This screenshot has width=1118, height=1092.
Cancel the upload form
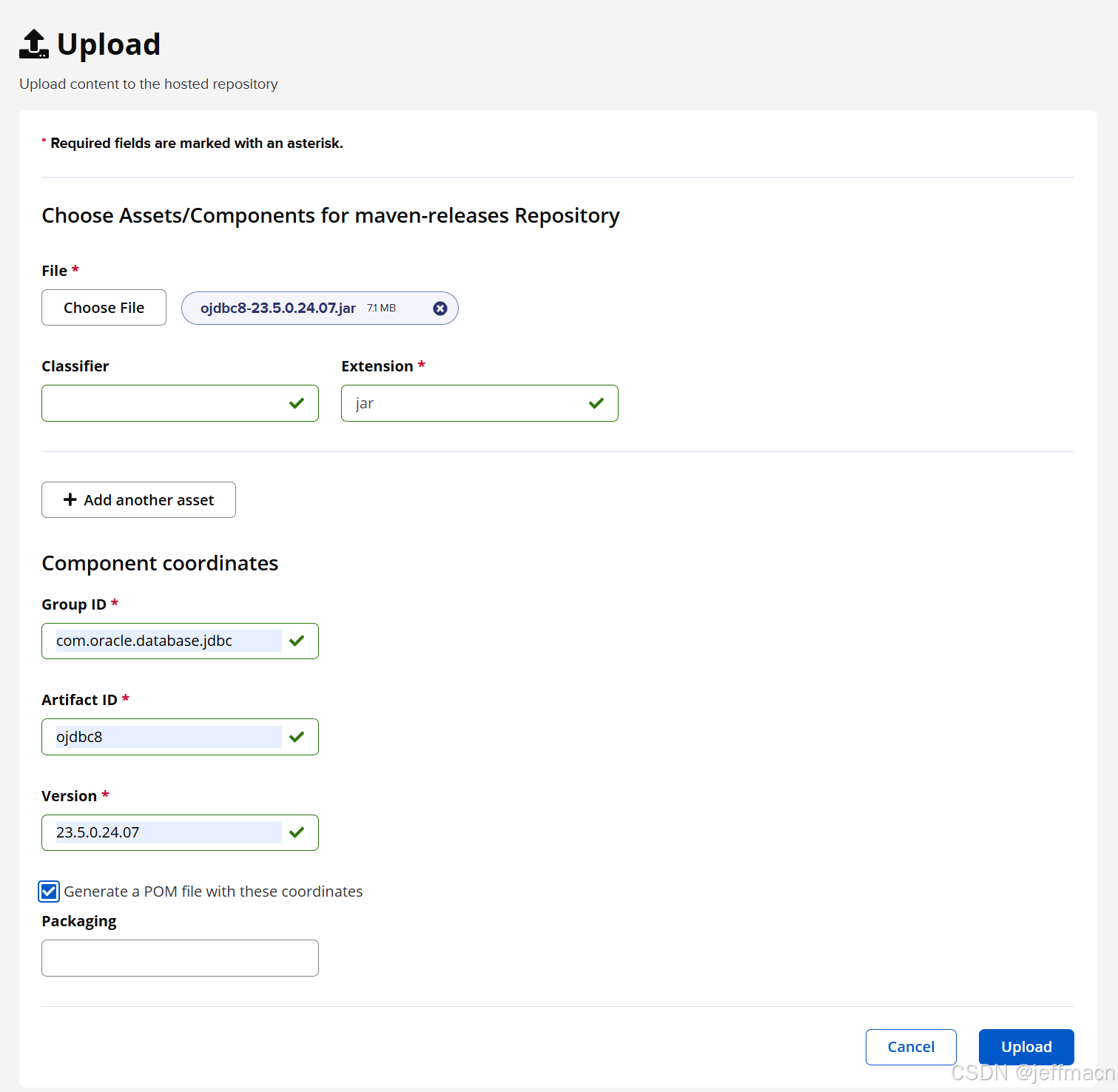pyautogui.click(x=911, y=1047)
